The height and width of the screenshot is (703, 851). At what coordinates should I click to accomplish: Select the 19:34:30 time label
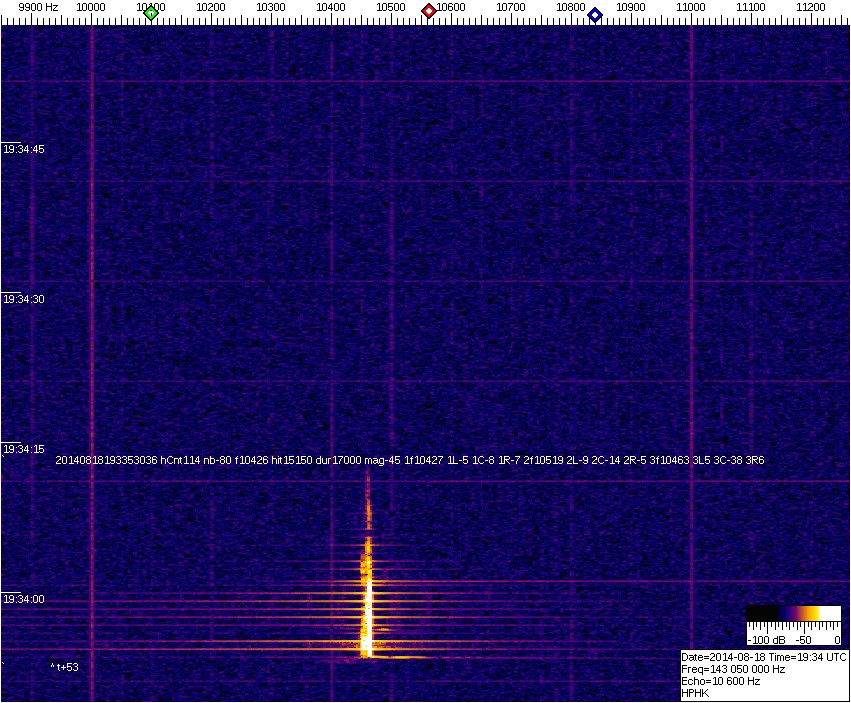tap(24, 299)
